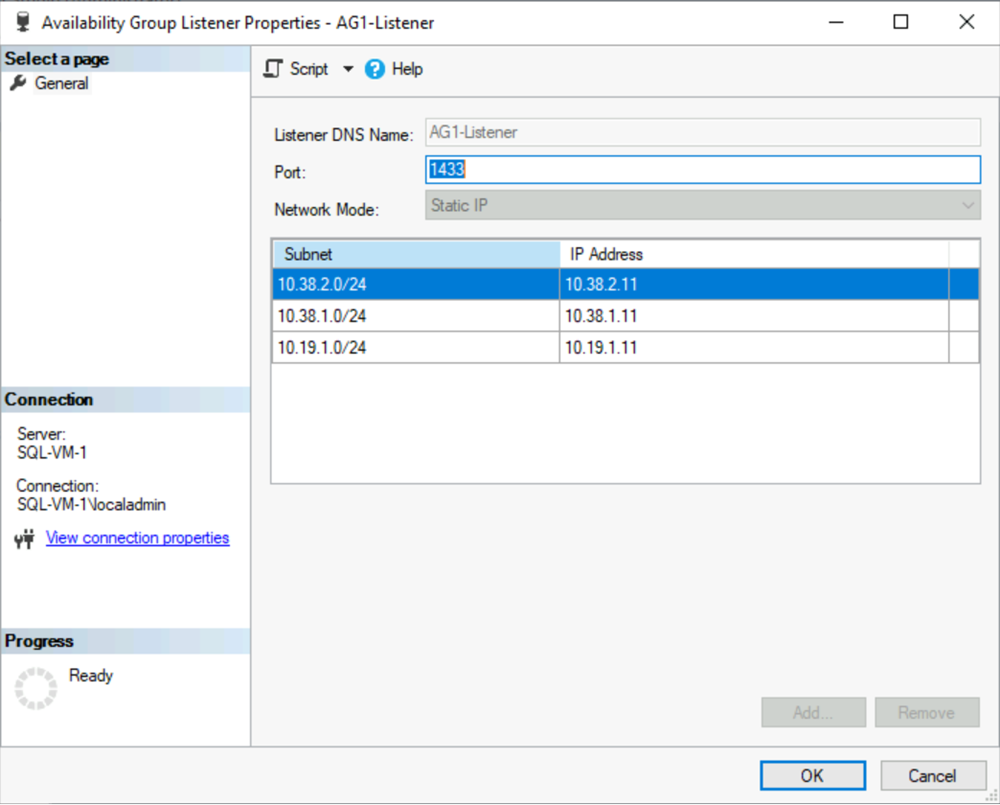The image size is (1000, 805).
Task: Click the blue question mark Help icon
Action: tap(374, 68)
